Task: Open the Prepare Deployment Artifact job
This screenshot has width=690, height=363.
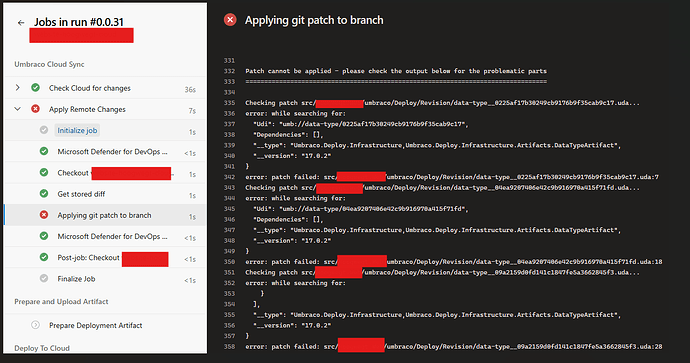Action: click(105, 325)
